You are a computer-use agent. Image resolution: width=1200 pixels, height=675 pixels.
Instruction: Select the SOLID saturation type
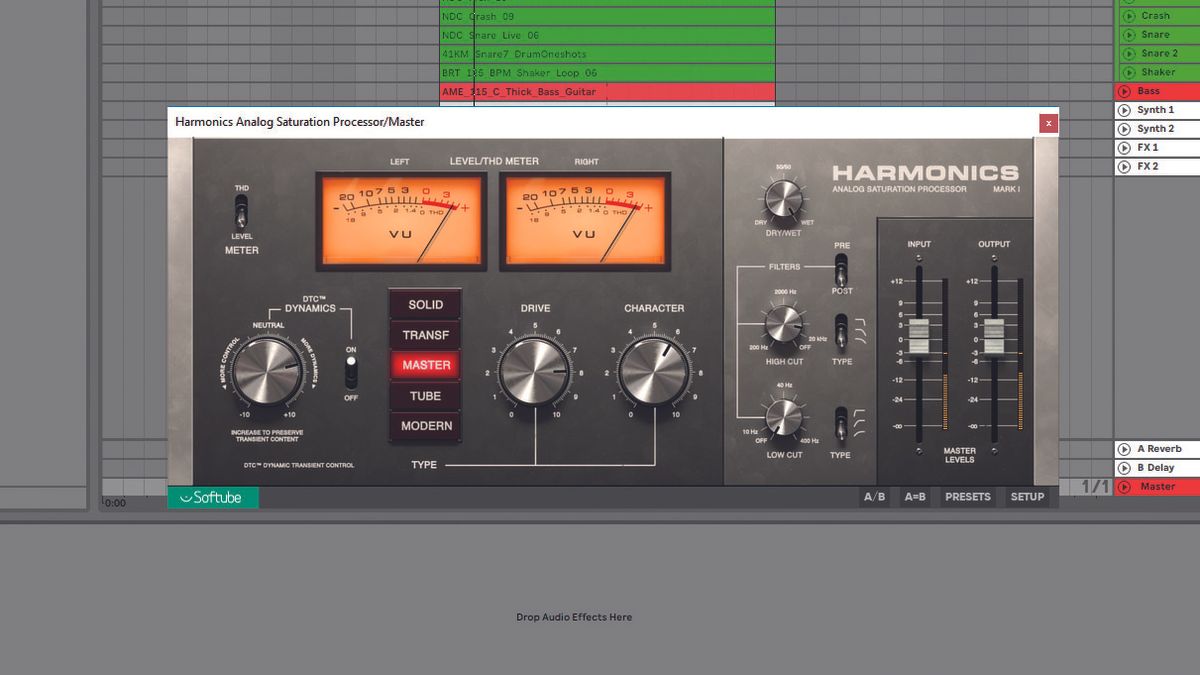(x=425, y=304)
